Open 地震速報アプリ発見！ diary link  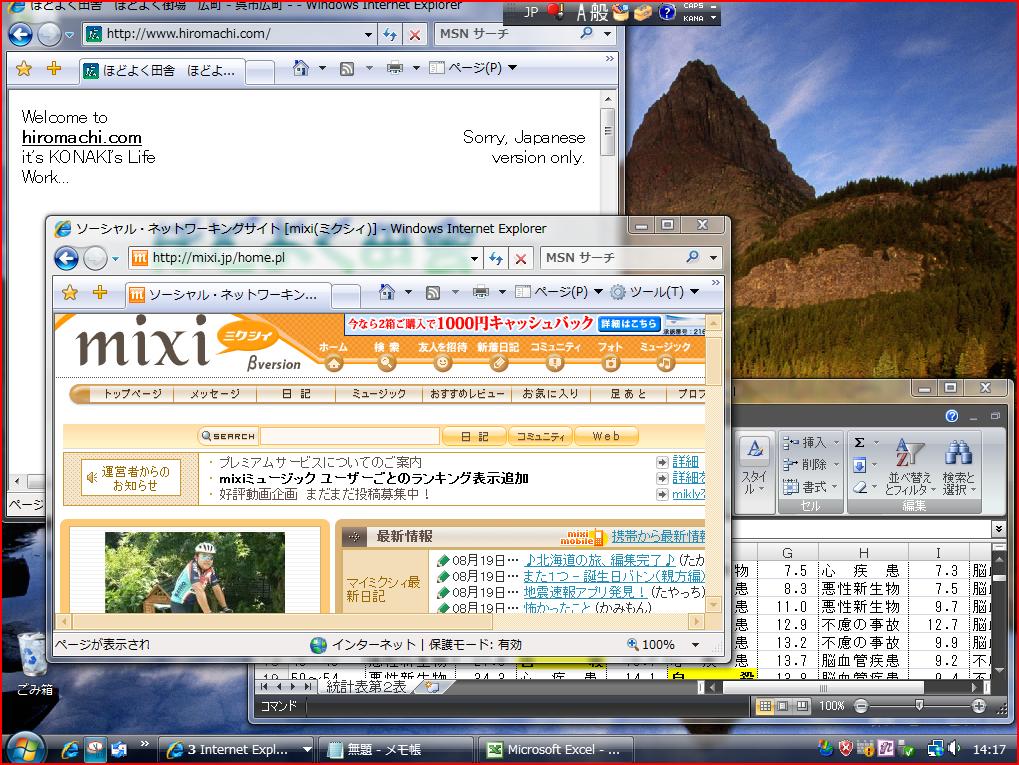click(585, 592)
